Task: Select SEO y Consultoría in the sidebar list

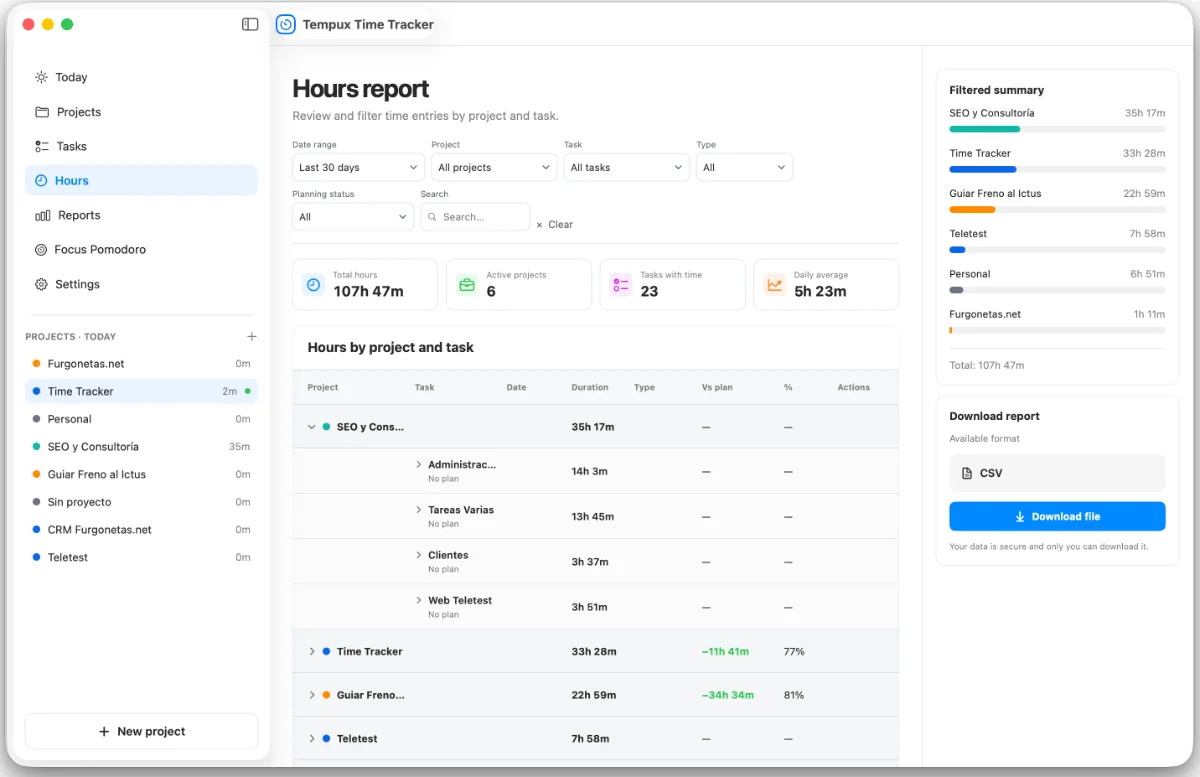Action: tap(141, 447)
